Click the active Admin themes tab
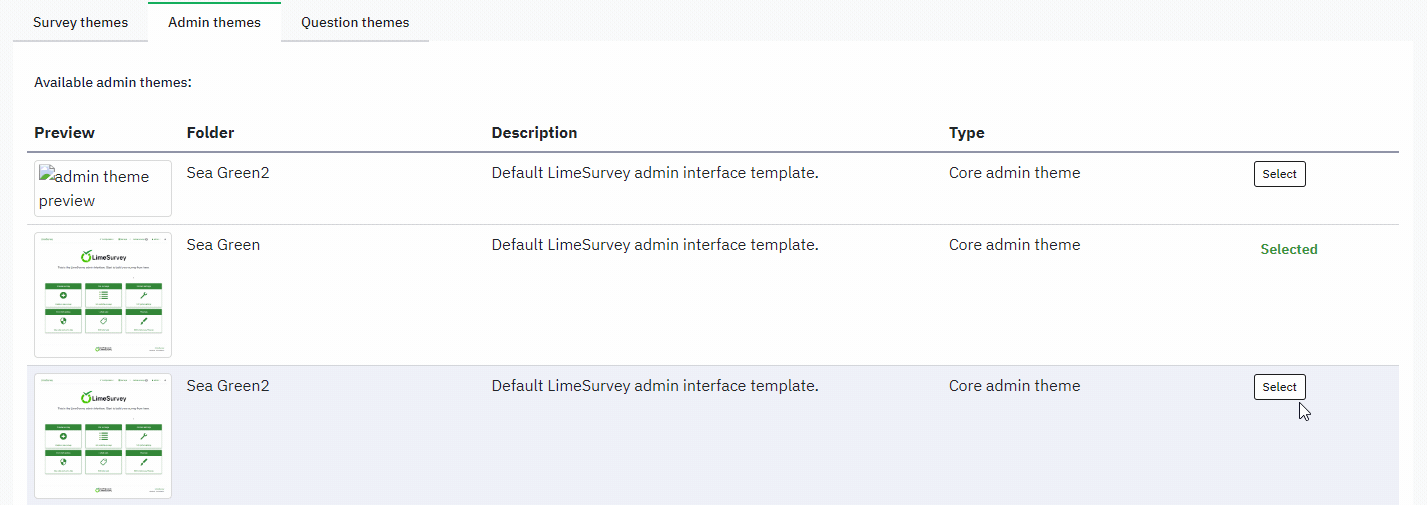 pyautogui.click(x=214, y=22)
